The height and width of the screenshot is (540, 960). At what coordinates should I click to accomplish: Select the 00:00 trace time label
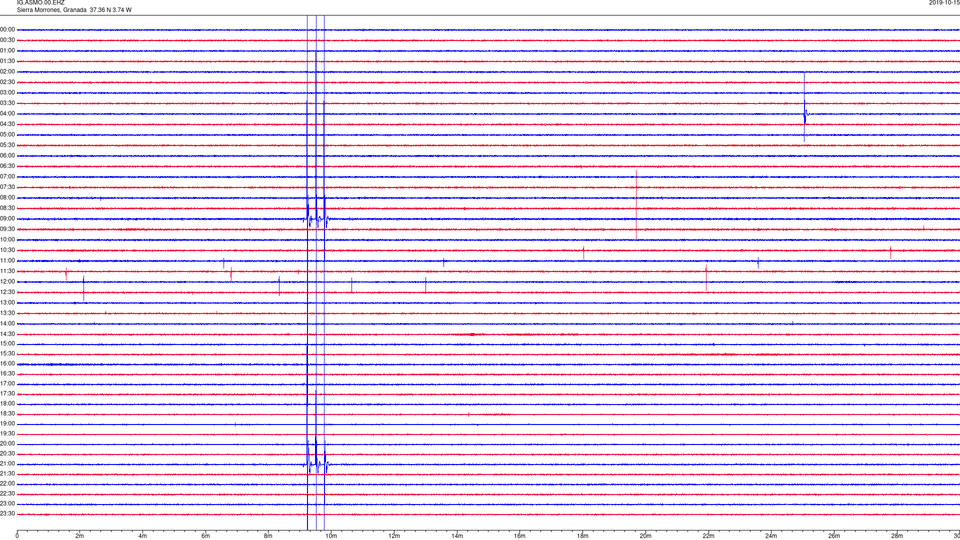(7, 29)
